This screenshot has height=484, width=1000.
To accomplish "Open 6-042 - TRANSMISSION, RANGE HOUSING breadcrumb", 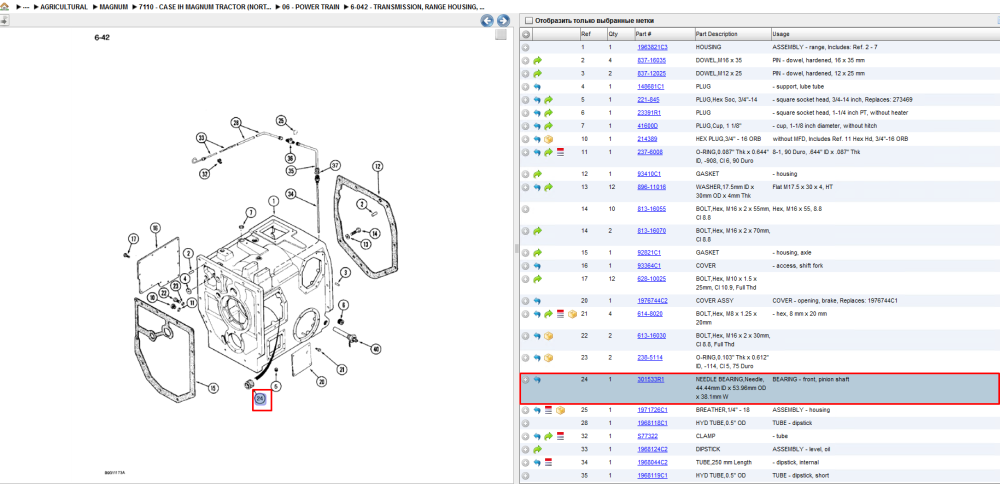I will (x=418, y=6).
